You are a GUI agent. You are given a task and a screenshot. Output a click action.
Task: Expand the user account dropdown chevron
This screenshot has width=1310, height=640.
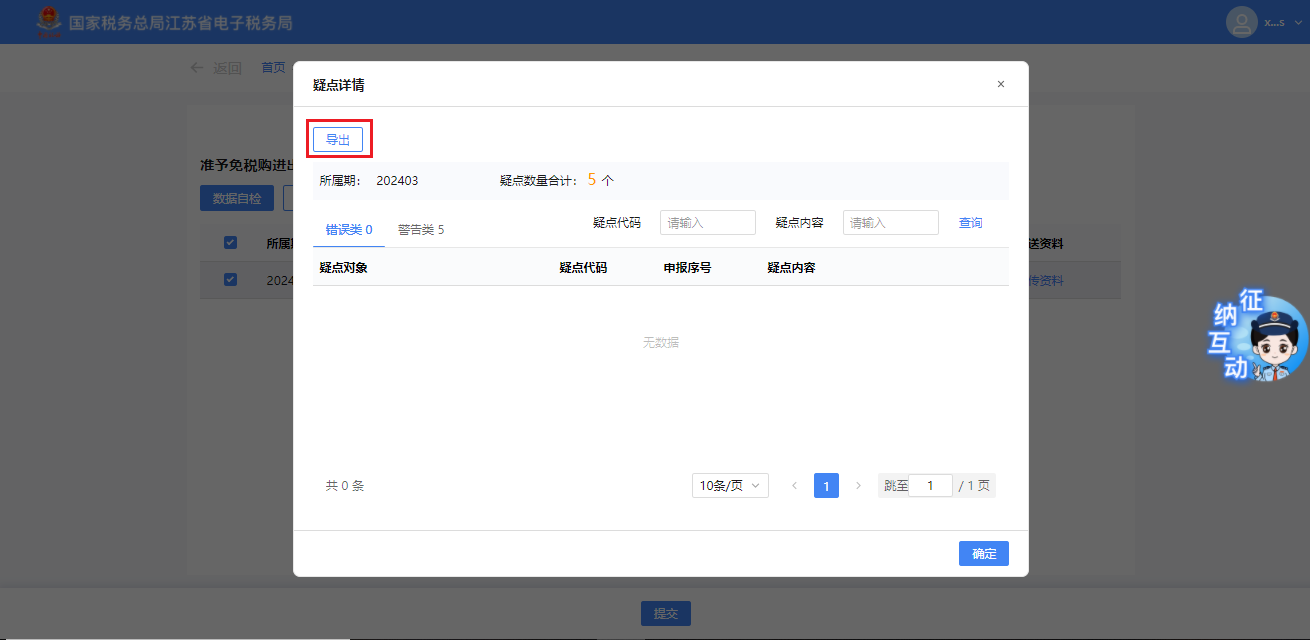point(1298,22)
